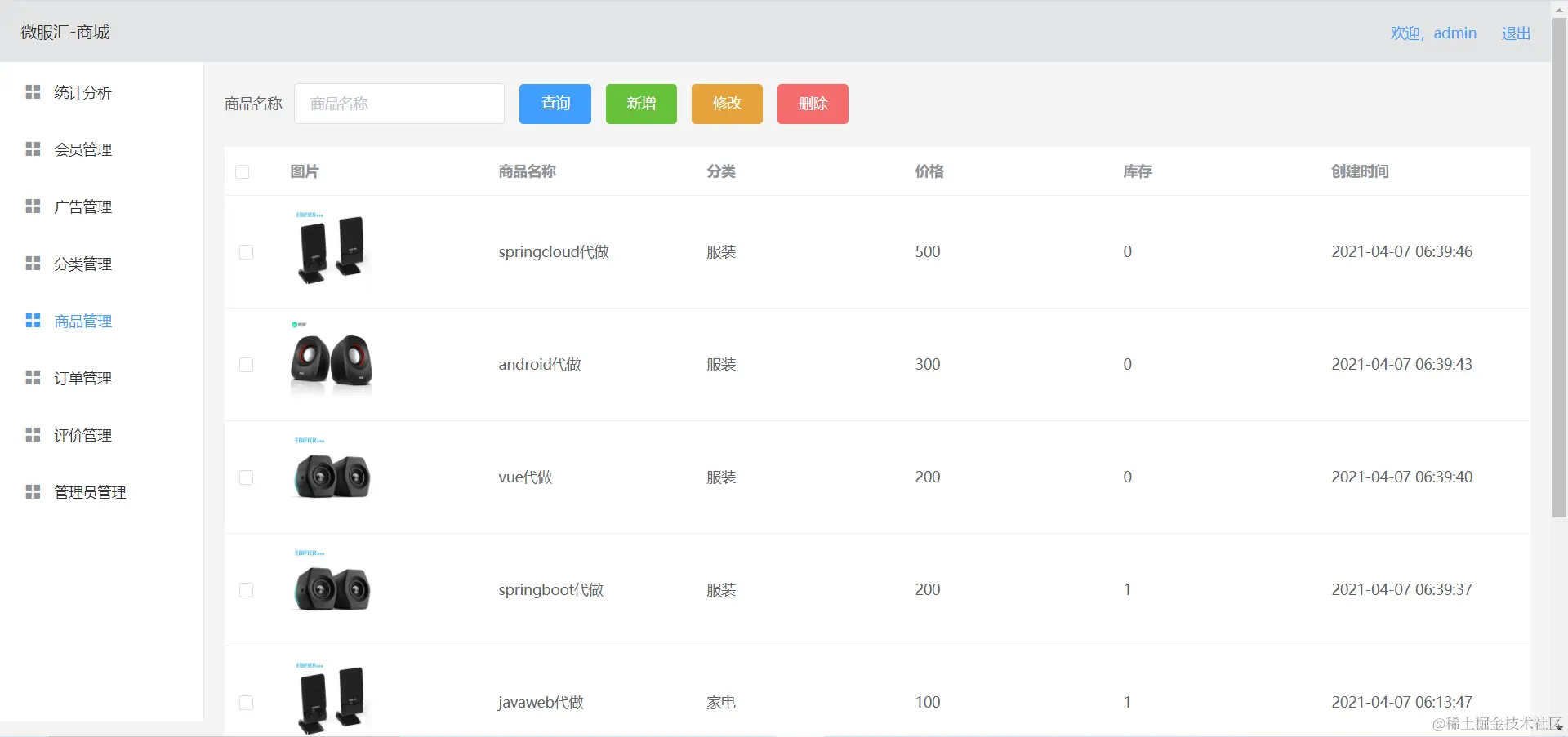Click the grid icon beside 统计分析
The height and width of the screenshot is (737, 1568).
click(33, 92)
